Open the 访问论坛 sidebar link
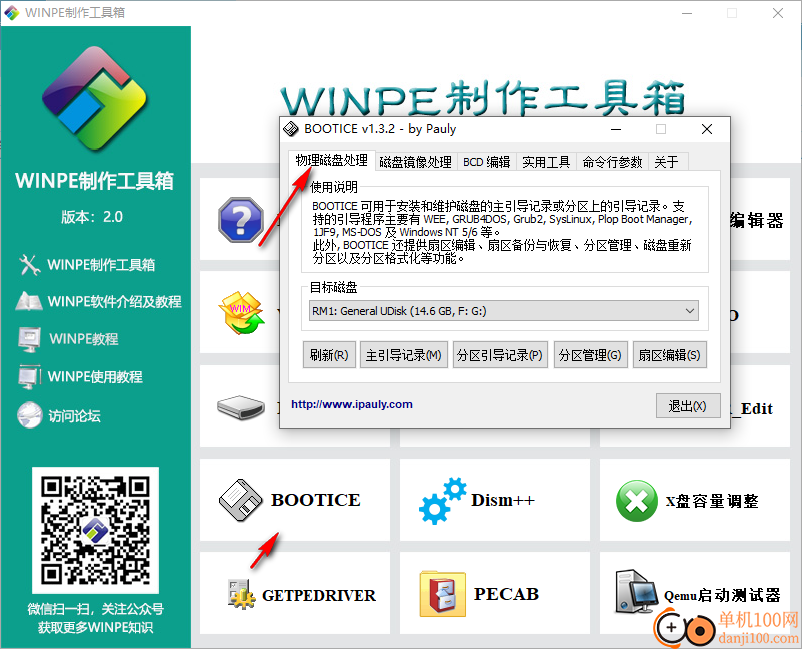 point(74,416)
